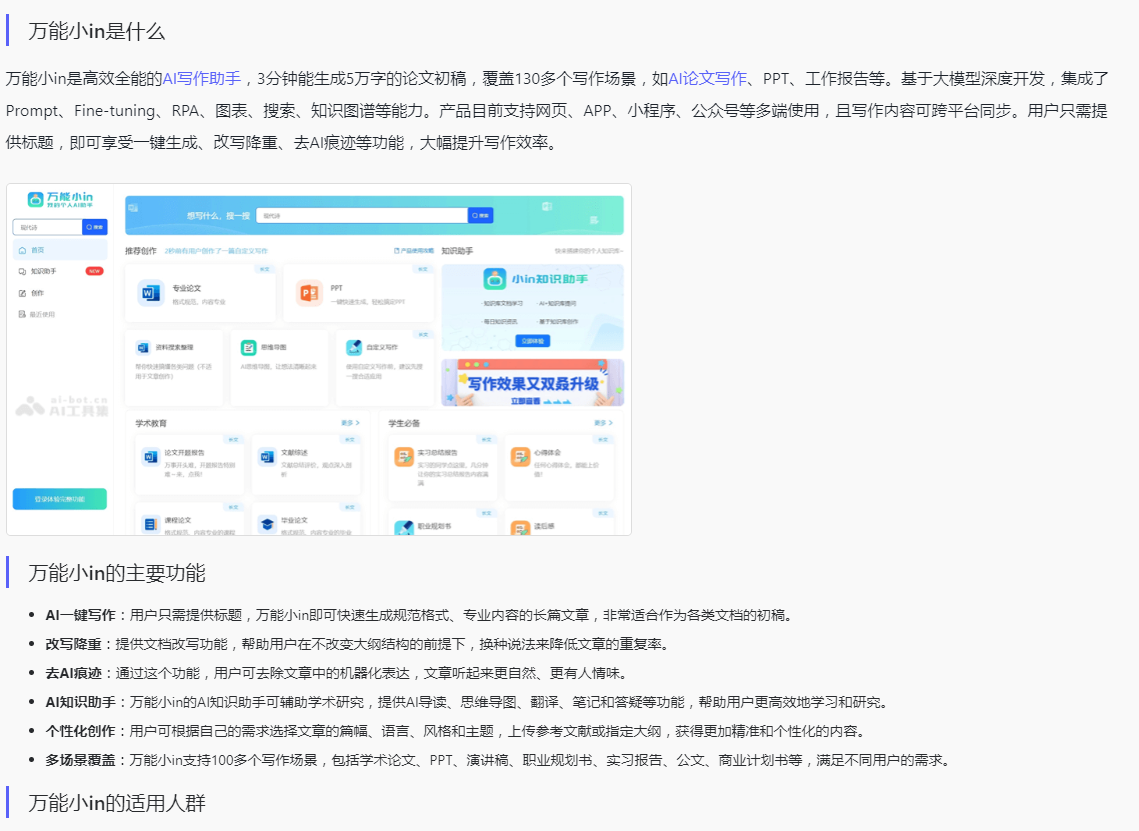
Task: Click the 万能小in logo in embedded screenshot
Action: pyautogui.click(x=60, y=199)
